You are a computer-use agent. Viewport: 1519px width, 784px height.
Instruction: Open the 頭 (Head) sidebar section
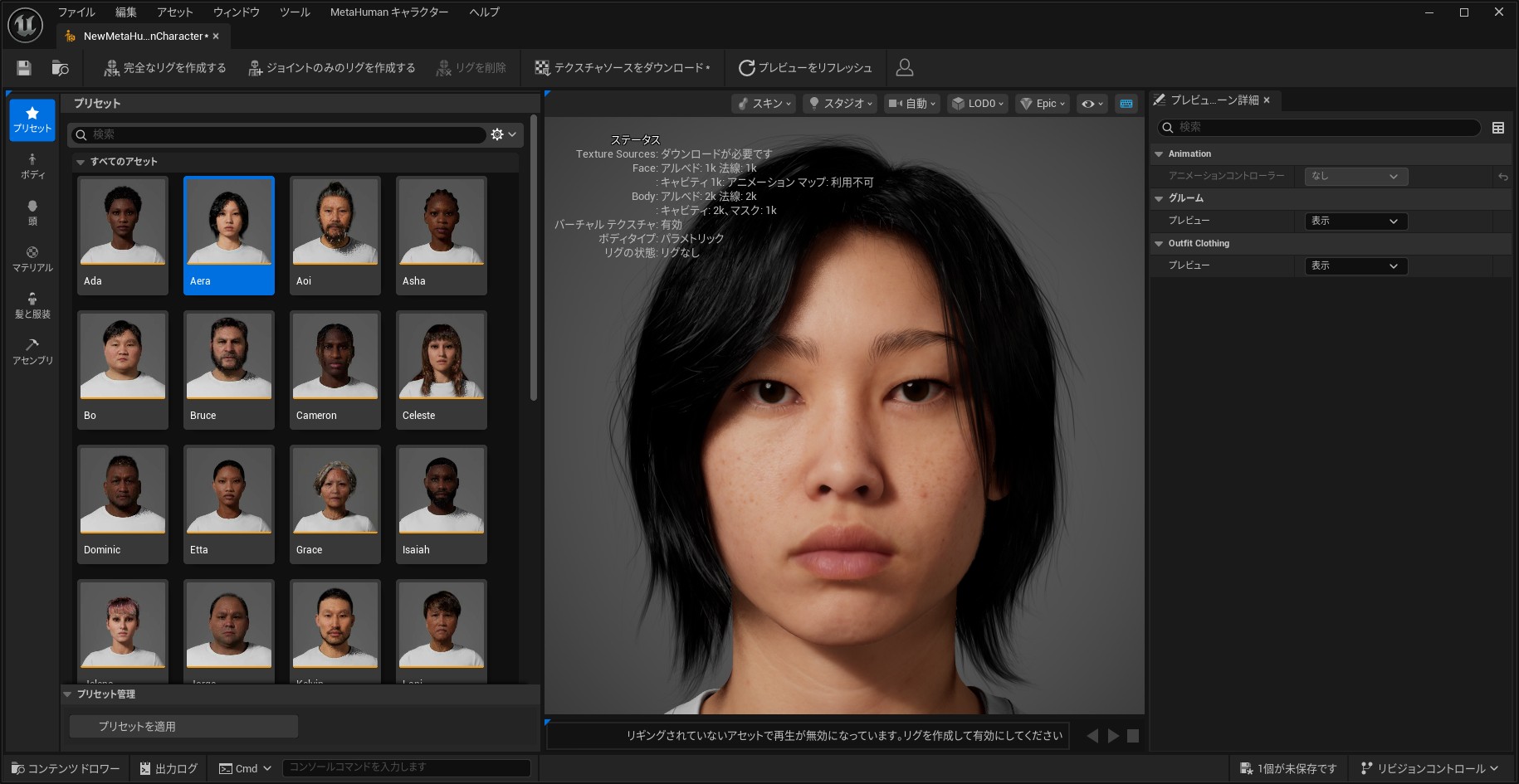(x=32, y=213)
